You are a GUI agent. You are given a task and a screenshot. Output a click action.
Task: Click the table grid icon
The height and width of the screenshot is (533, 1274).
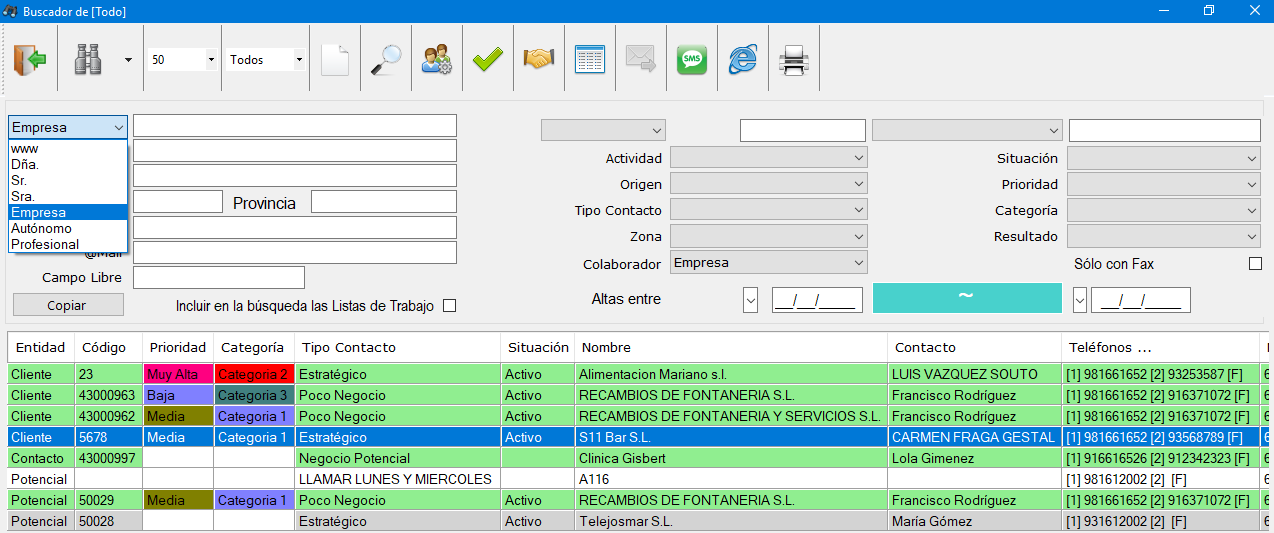click(x=590, y=60)
